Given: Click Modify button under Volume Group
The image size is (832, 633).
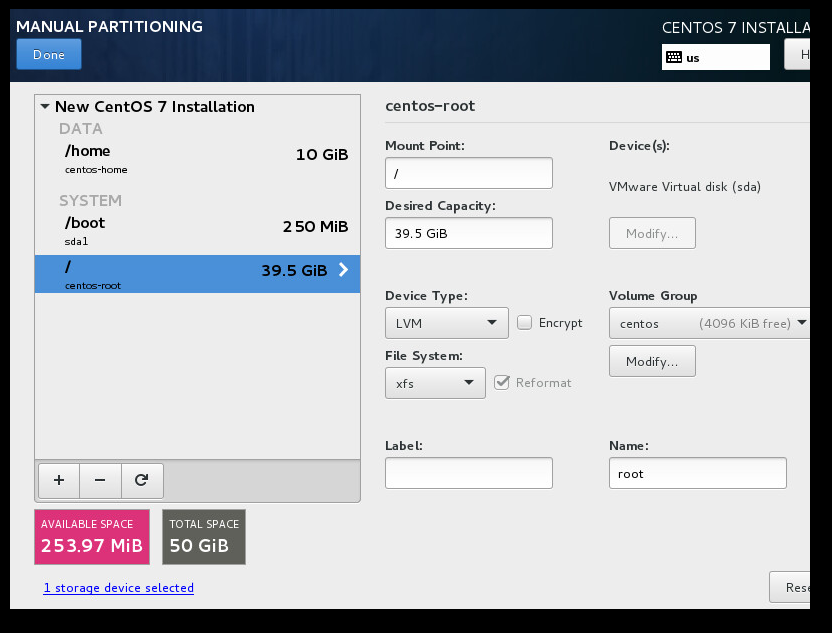Looking at the screenshot, I should (x=652, y=361).
